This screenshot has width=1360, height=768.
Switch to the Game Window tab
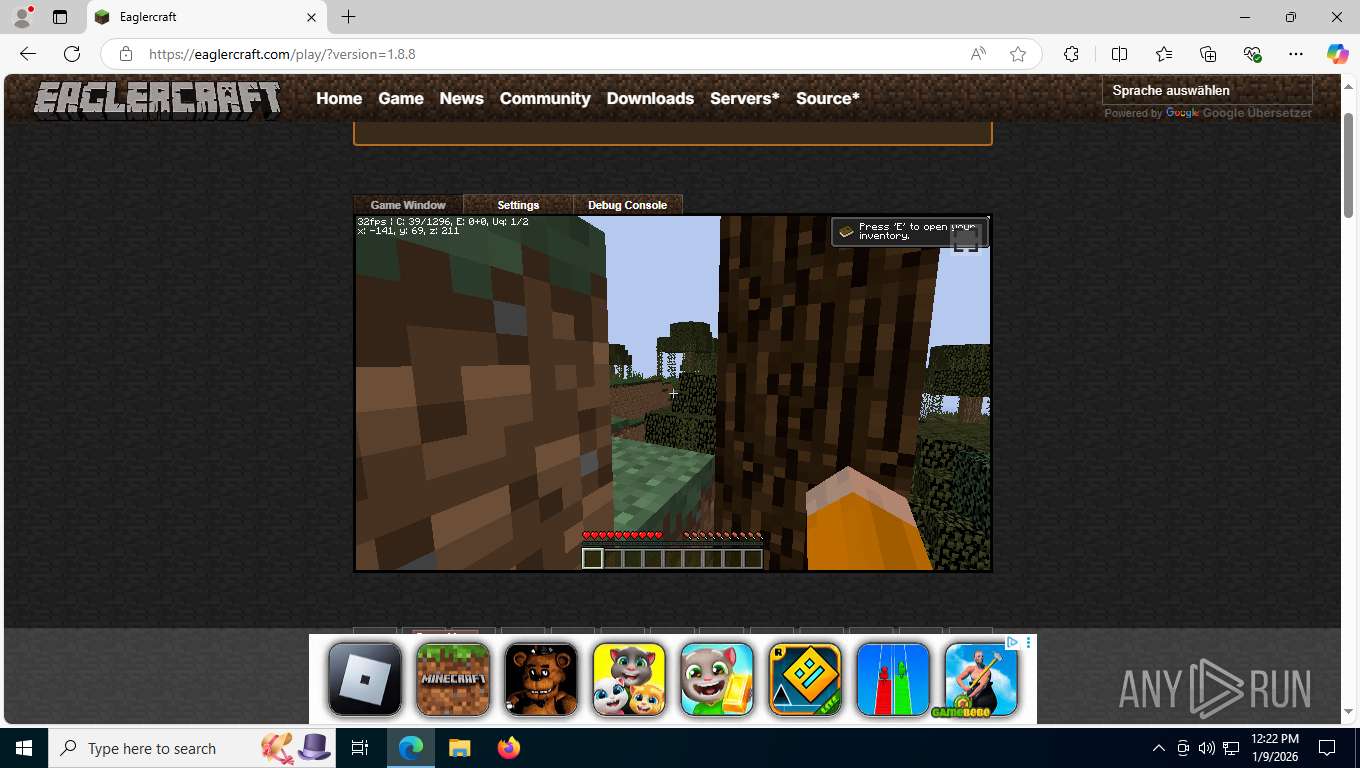coord(408,205)
